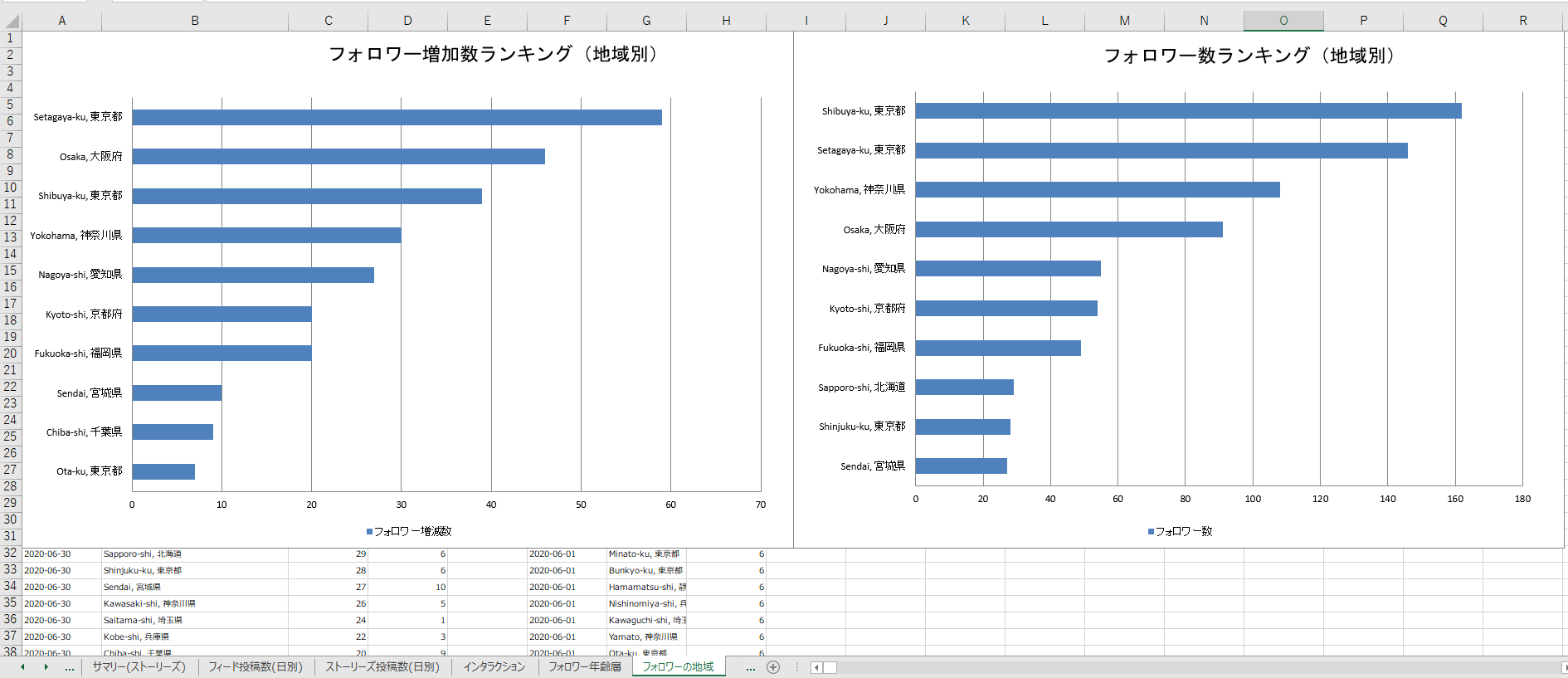
Task: Click the 70 value on left chart axis
Action: [x=761, y=505]
